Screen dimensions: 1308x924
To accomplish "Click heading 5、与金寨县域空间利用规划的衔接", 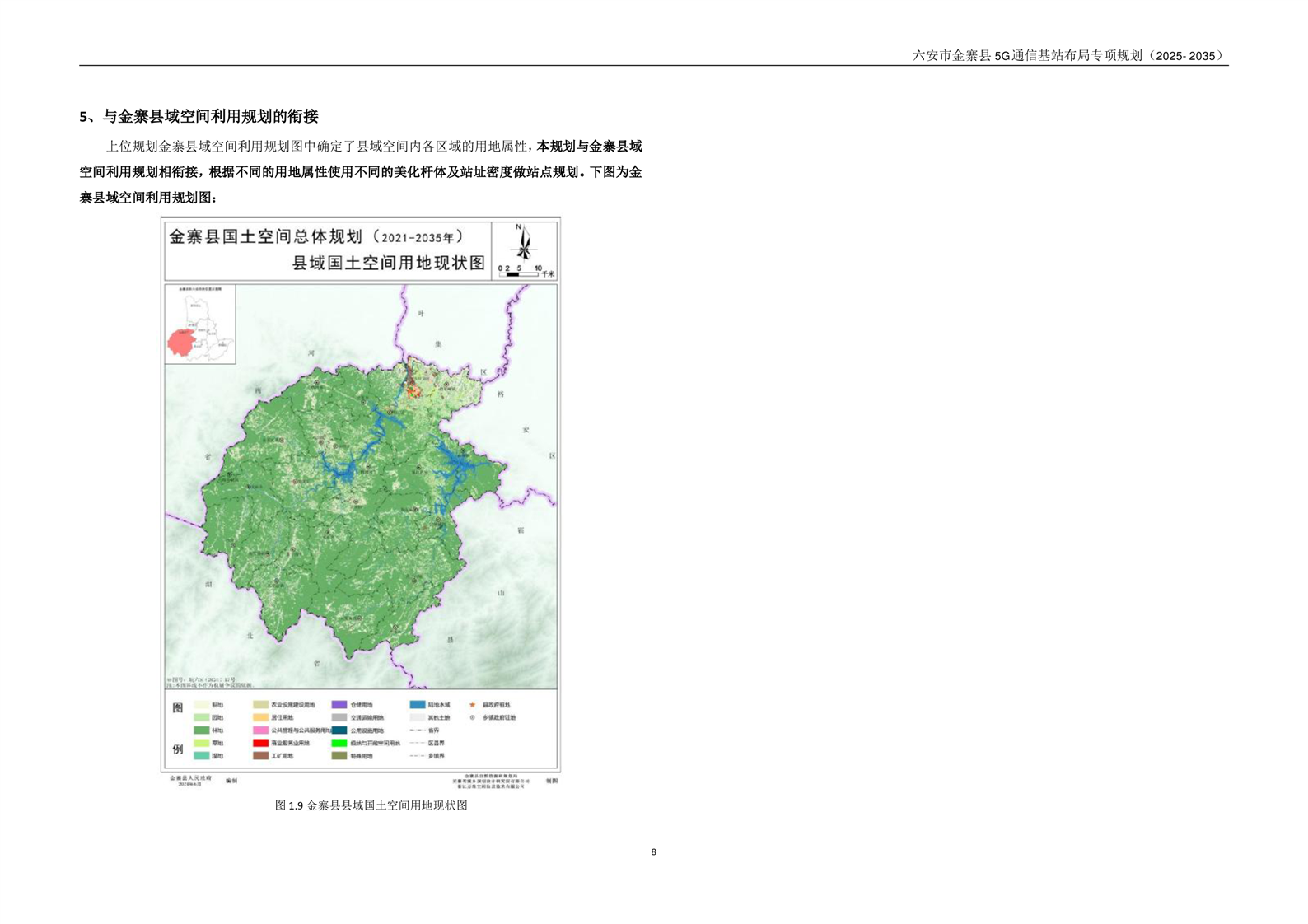I will click(x=199, y=116).
